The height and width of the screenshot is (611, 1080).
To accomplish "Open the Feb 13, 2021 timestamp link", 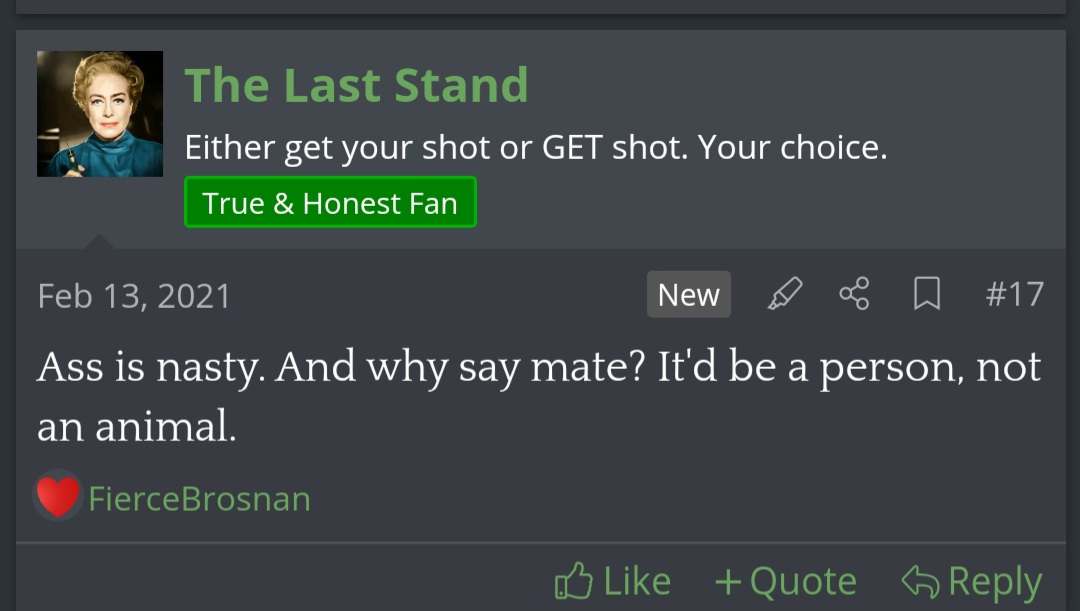I will tap(134, 296).
